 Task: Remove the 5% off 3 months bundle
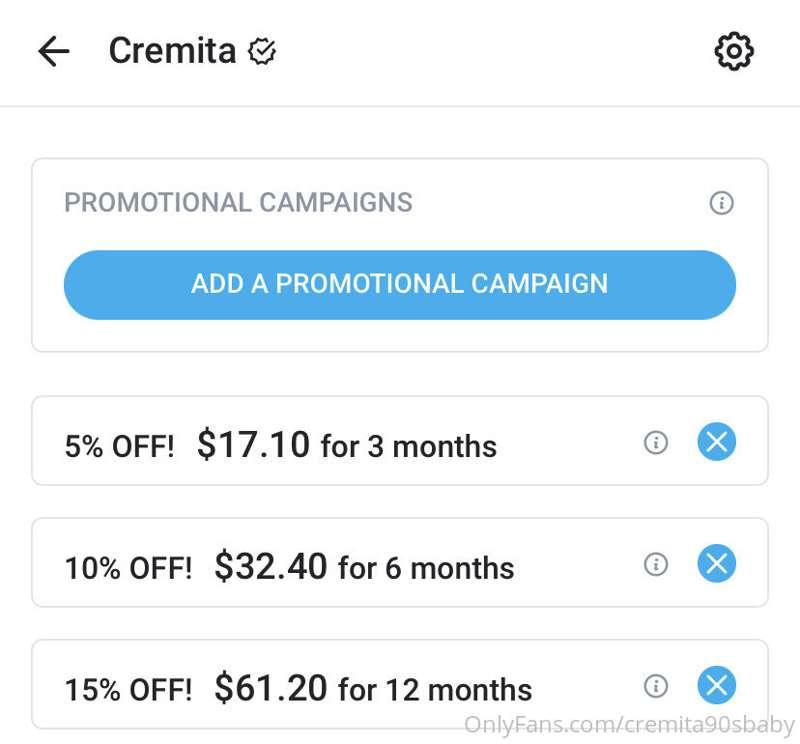click(x=716, y=442)
